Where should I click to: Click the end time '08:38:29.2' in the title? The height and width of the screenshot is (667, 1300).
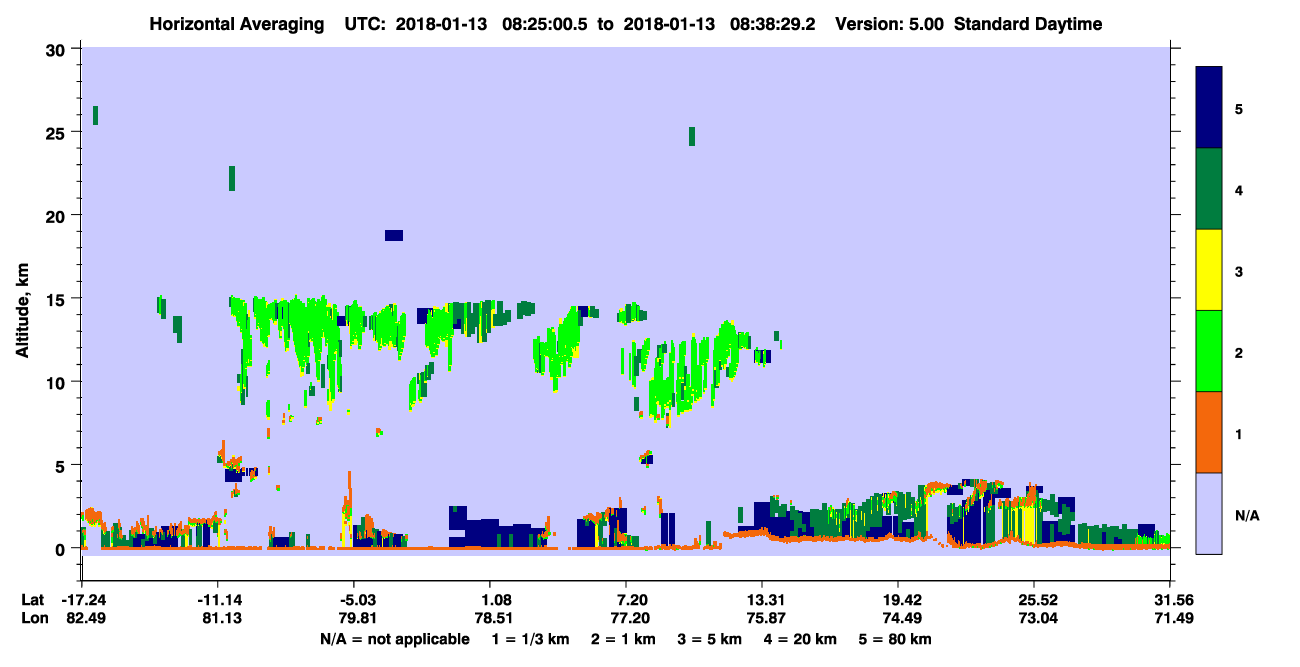coord(774,24)
